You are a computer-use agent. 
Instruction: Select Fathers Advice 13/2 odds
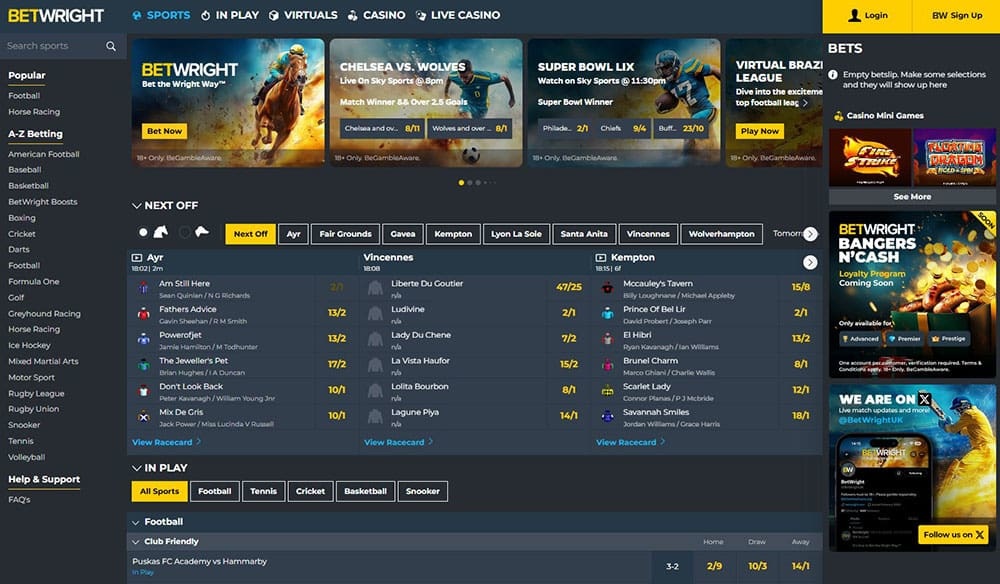(x=337, y=313)
